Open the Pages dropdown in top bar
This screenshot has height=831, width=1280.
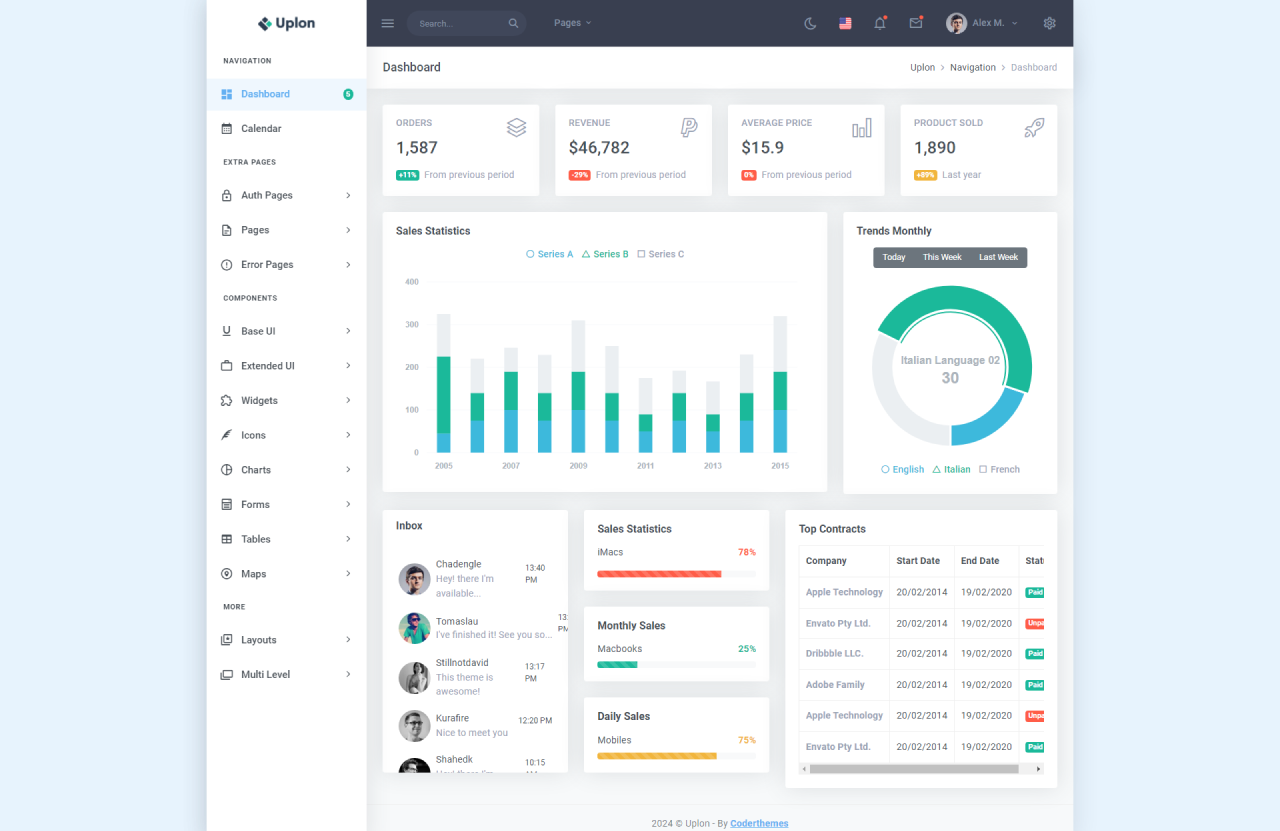573,23
